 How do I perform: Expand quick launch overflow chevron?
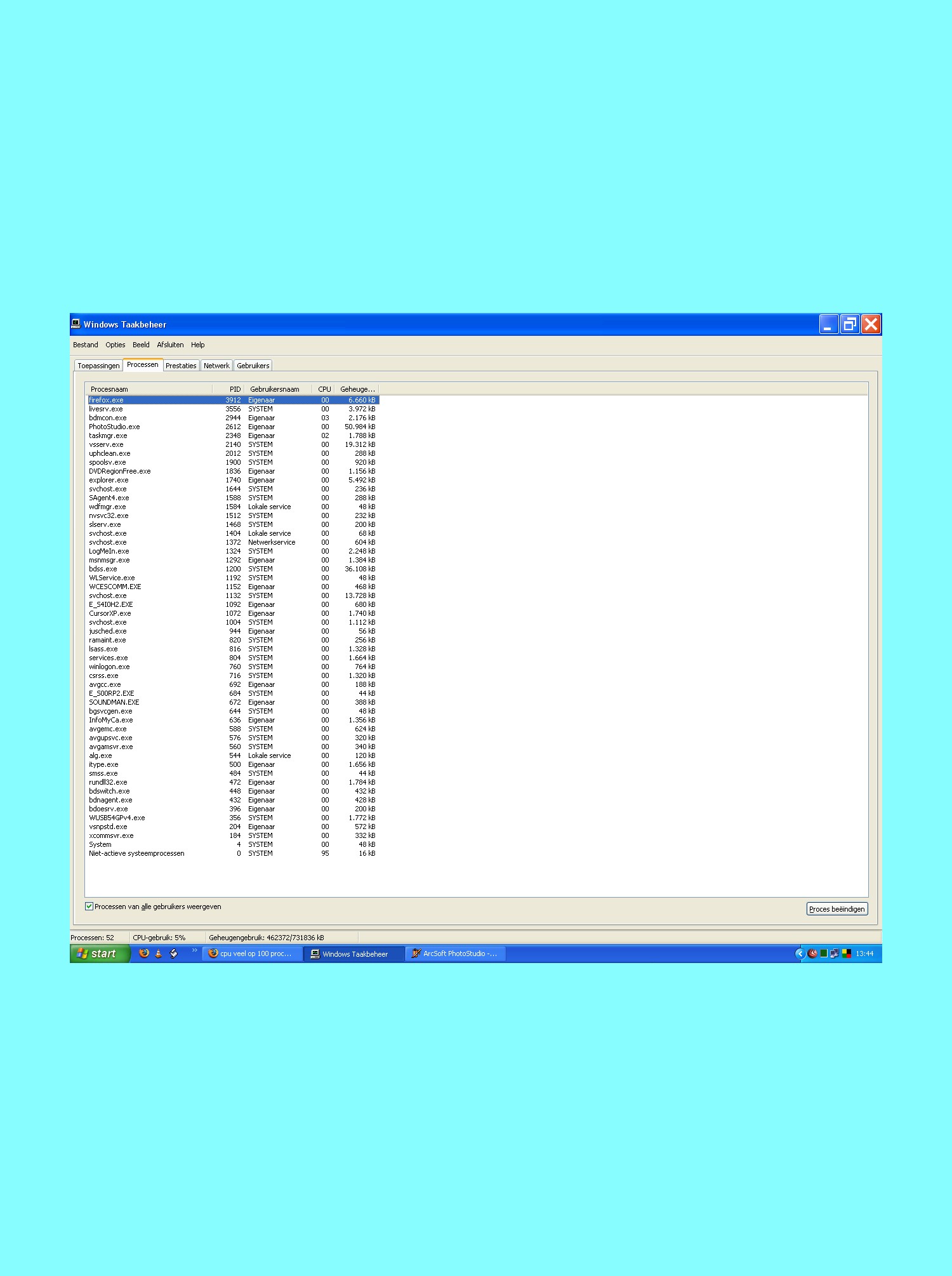[194, 950]
